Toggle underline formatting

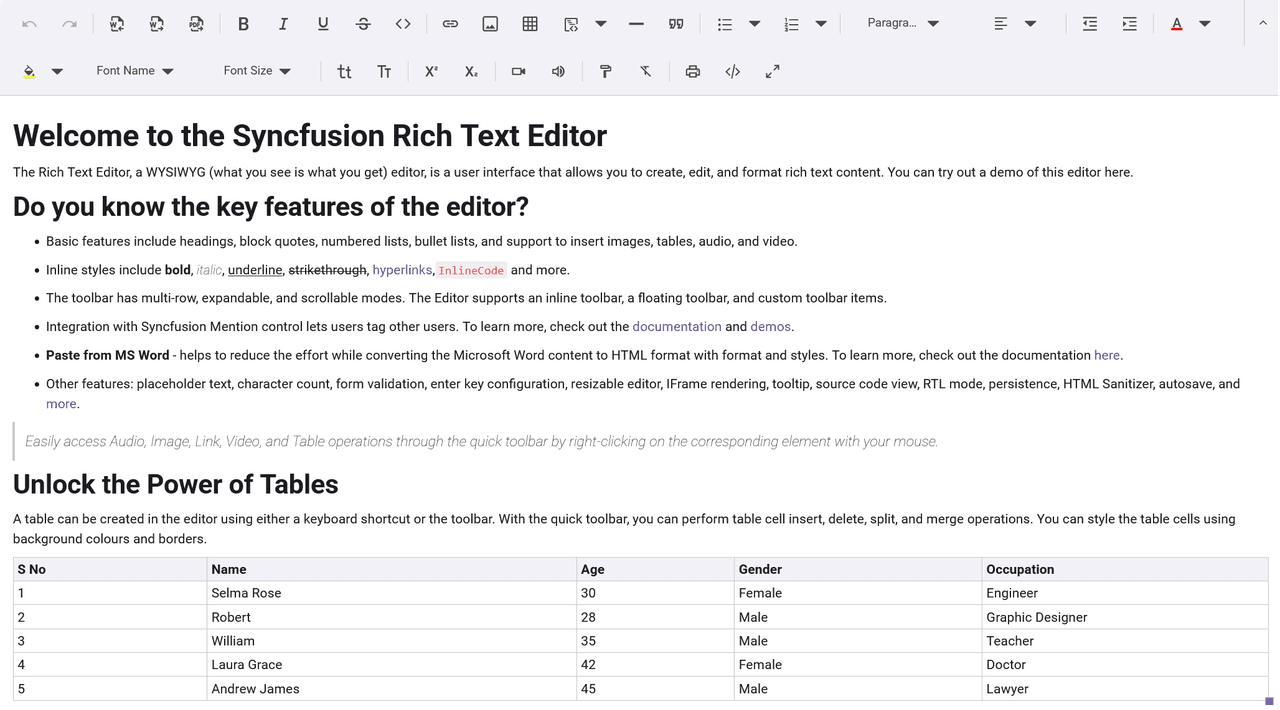tap(323, 23)
